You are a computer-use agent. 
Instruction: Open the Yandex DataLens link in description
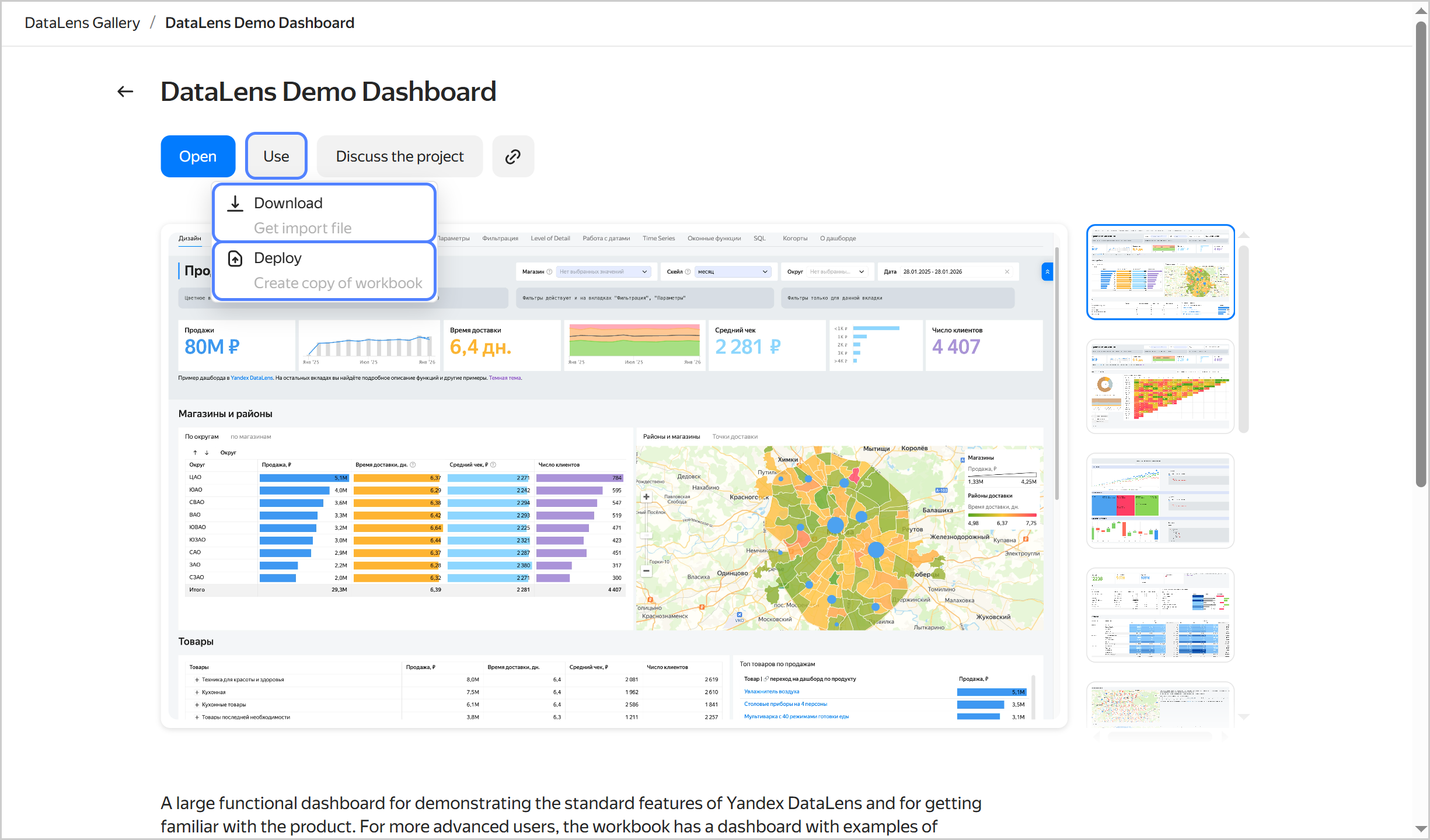(252, 378)
